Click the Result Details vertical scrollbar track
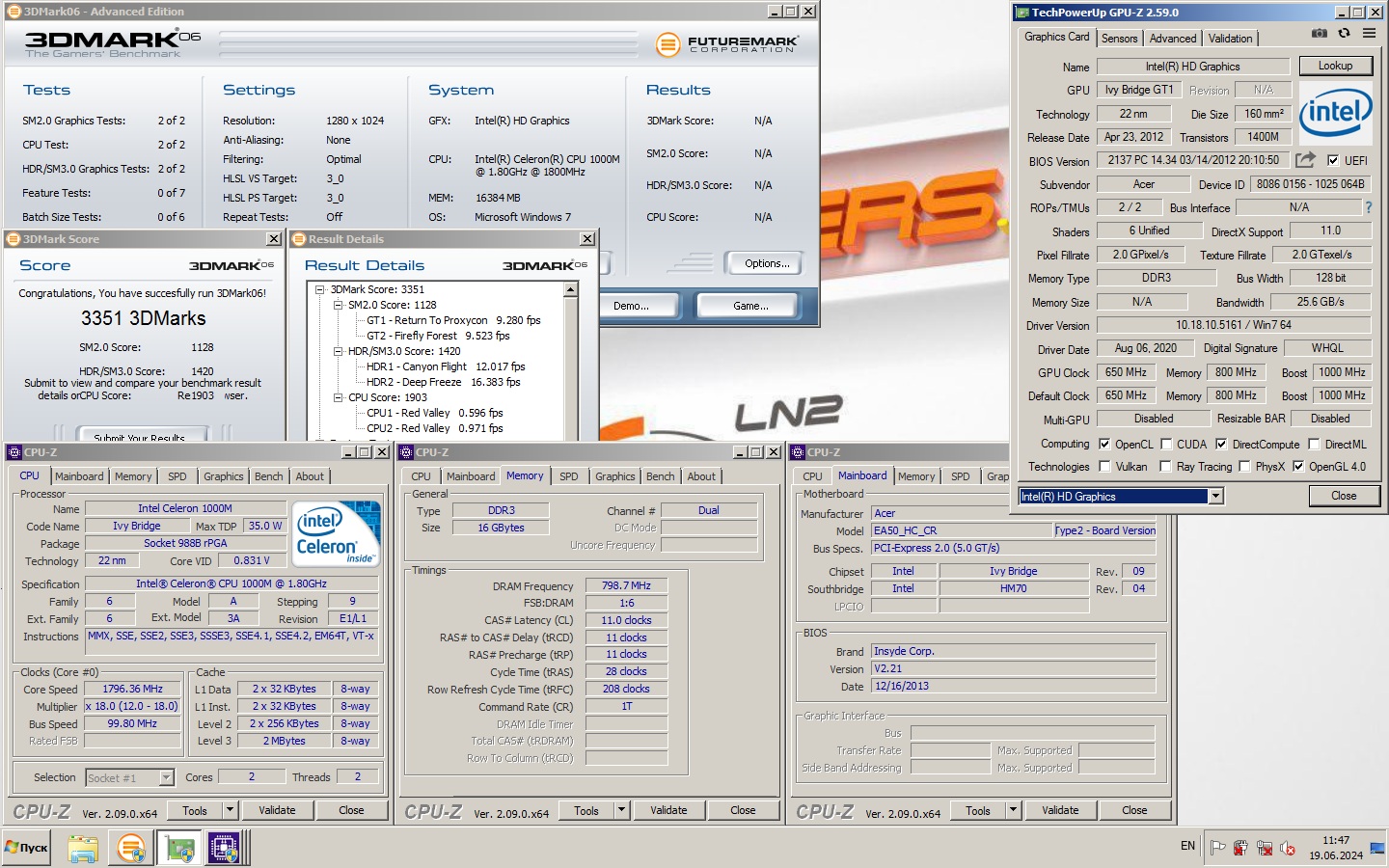Viewport: 1389px width, 868px height. (570, 368)
